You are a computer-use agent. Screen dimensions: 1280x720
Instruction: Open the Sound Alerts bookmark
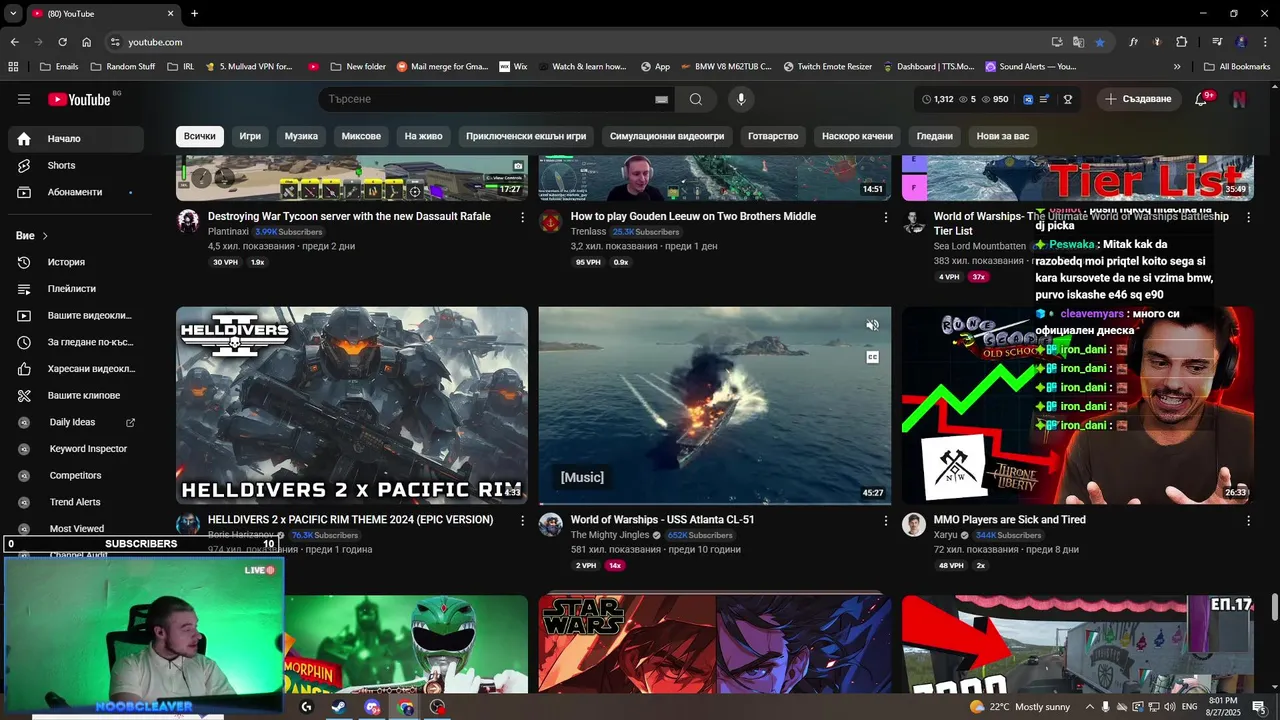pos(1031,67)
